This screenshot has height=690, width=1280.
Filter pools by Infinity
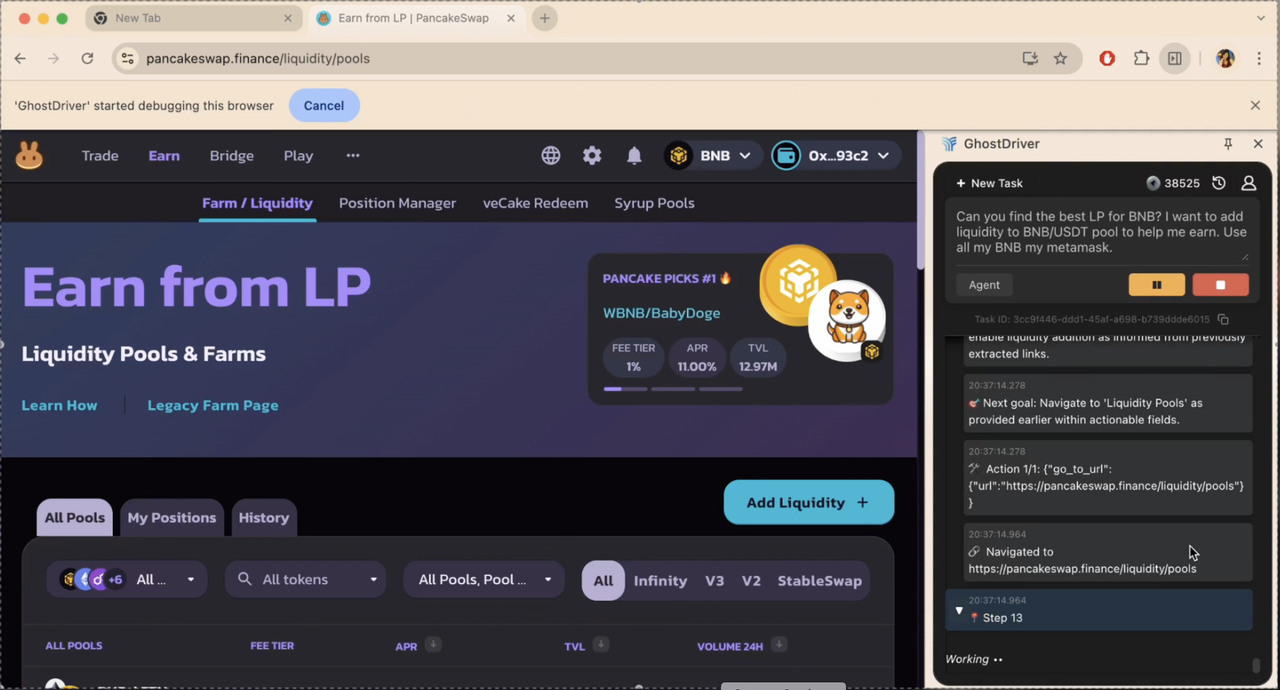tap(660, 581)
